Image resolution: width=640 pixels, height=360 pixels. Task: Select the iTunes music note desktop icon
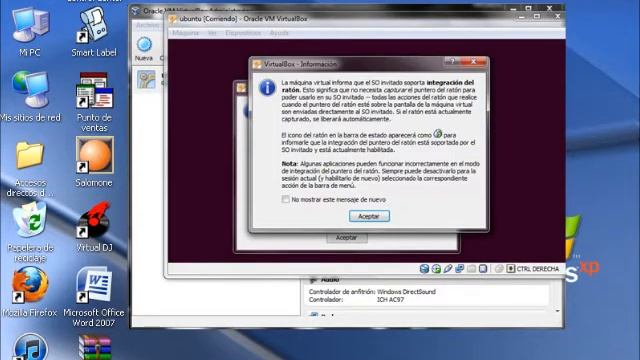[x=30, y=347]
